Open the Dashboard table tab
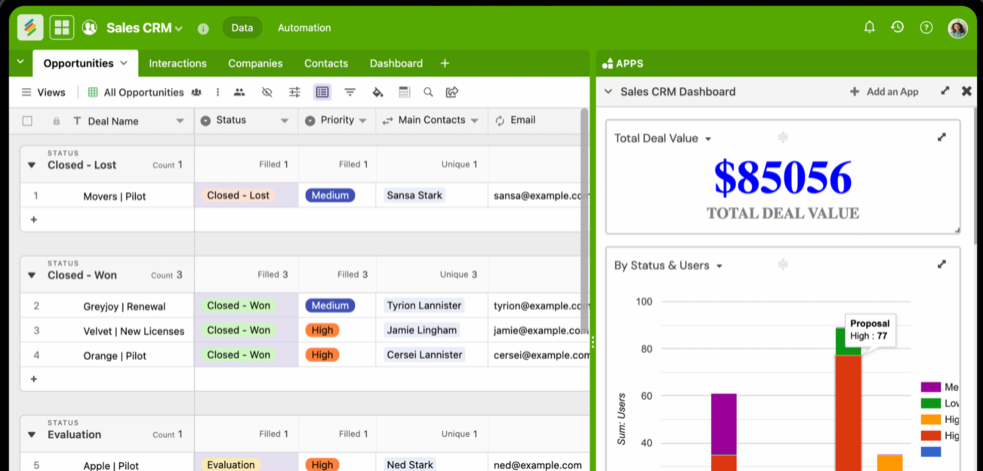 (x=396, y=63)
